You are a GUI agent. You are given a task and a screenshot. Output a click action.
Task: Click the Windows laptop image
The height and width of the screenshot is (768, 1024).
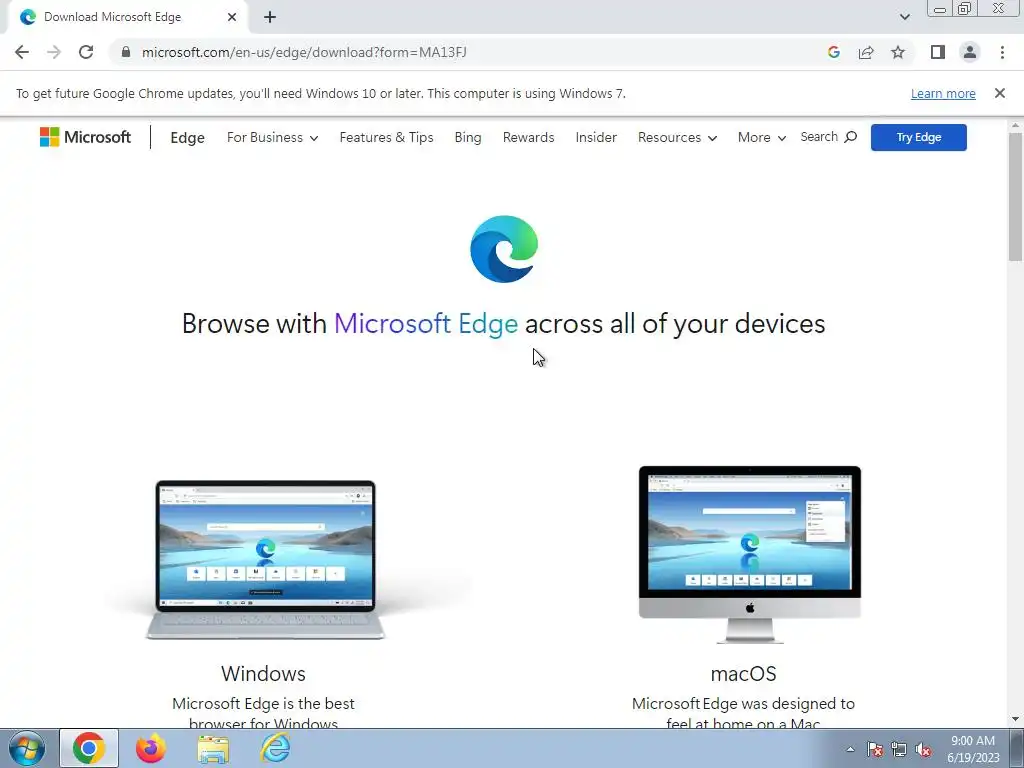264,559
